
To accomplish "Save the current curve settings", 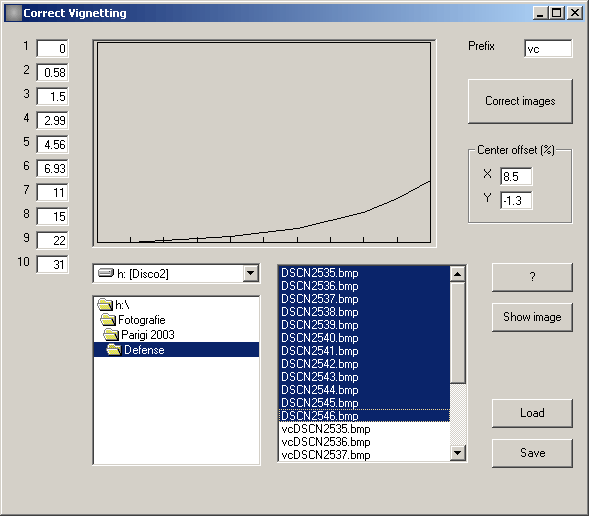I will coord(532,453).
